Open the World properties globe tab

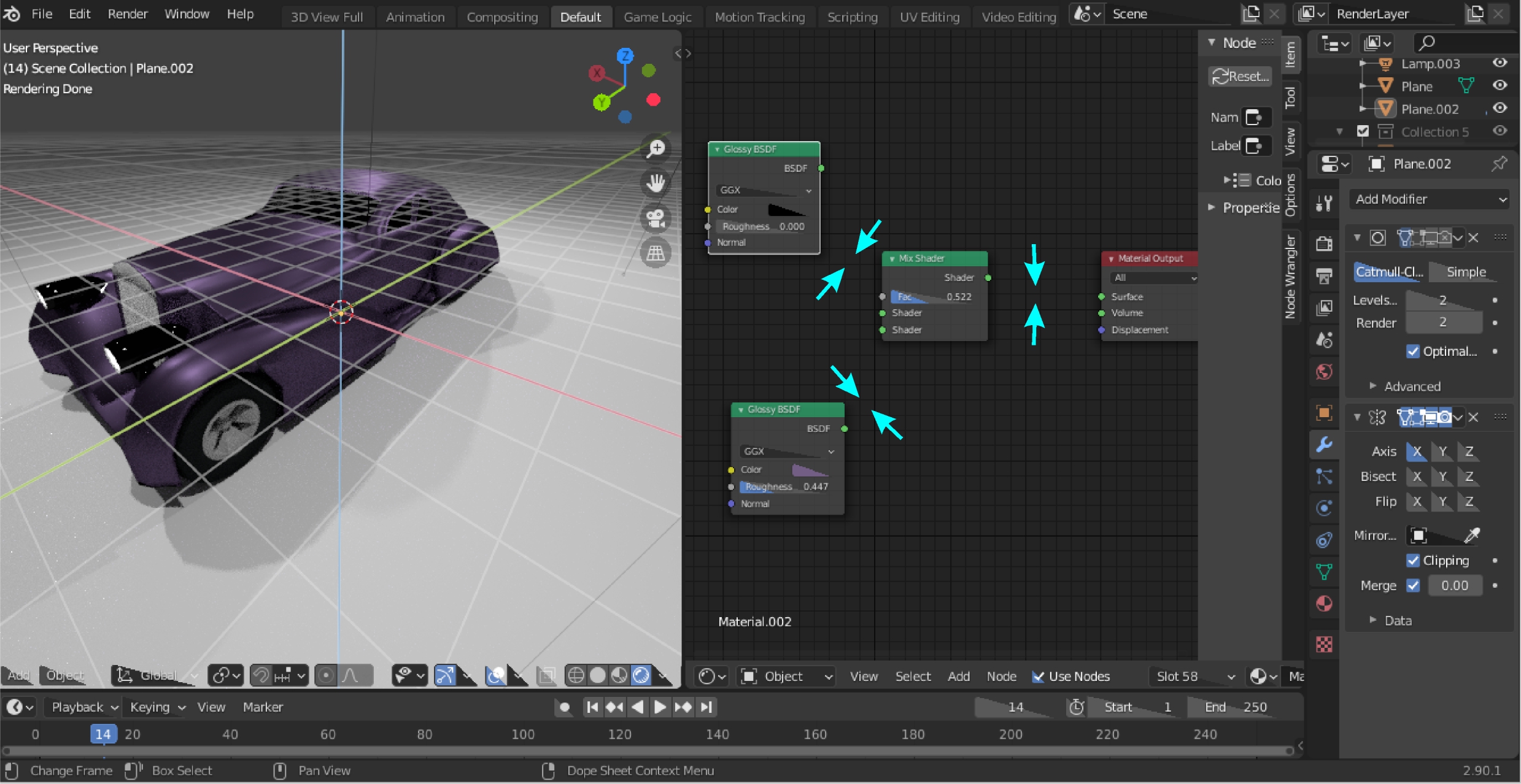click(x=1324, y=372)
